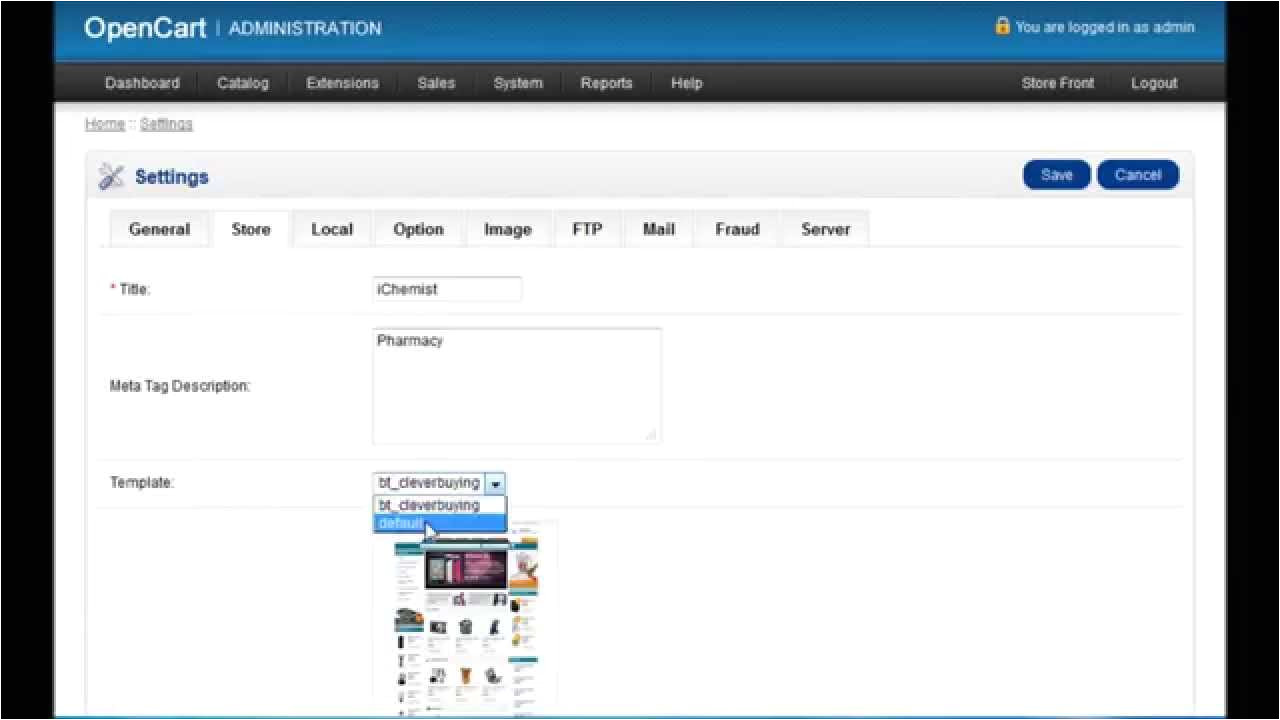Viewport: 1280px width, 720px height.
Task: Go to Store Front
Action: point(1058,83)
